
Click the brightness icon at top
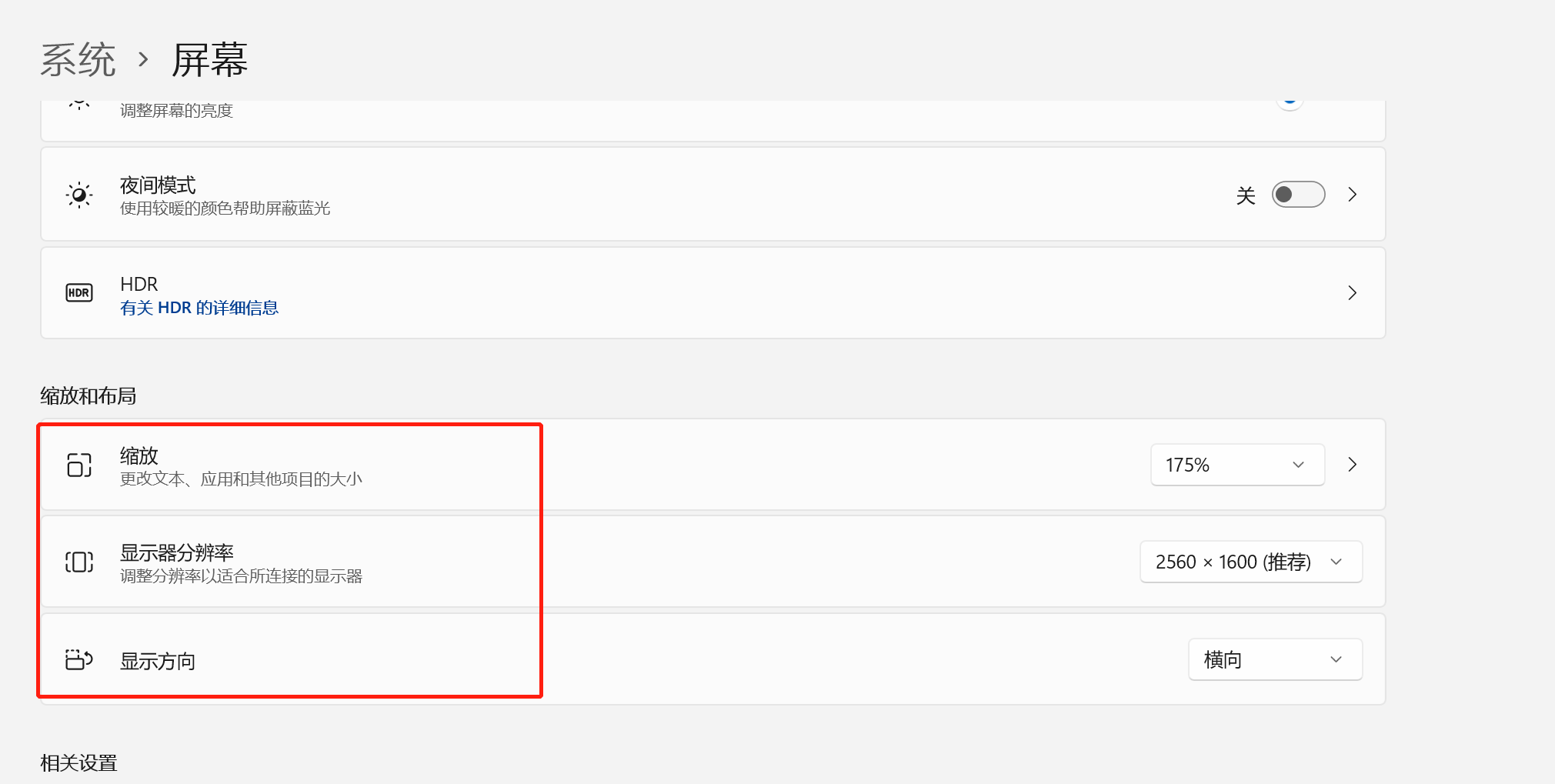(x=79, y=104)
